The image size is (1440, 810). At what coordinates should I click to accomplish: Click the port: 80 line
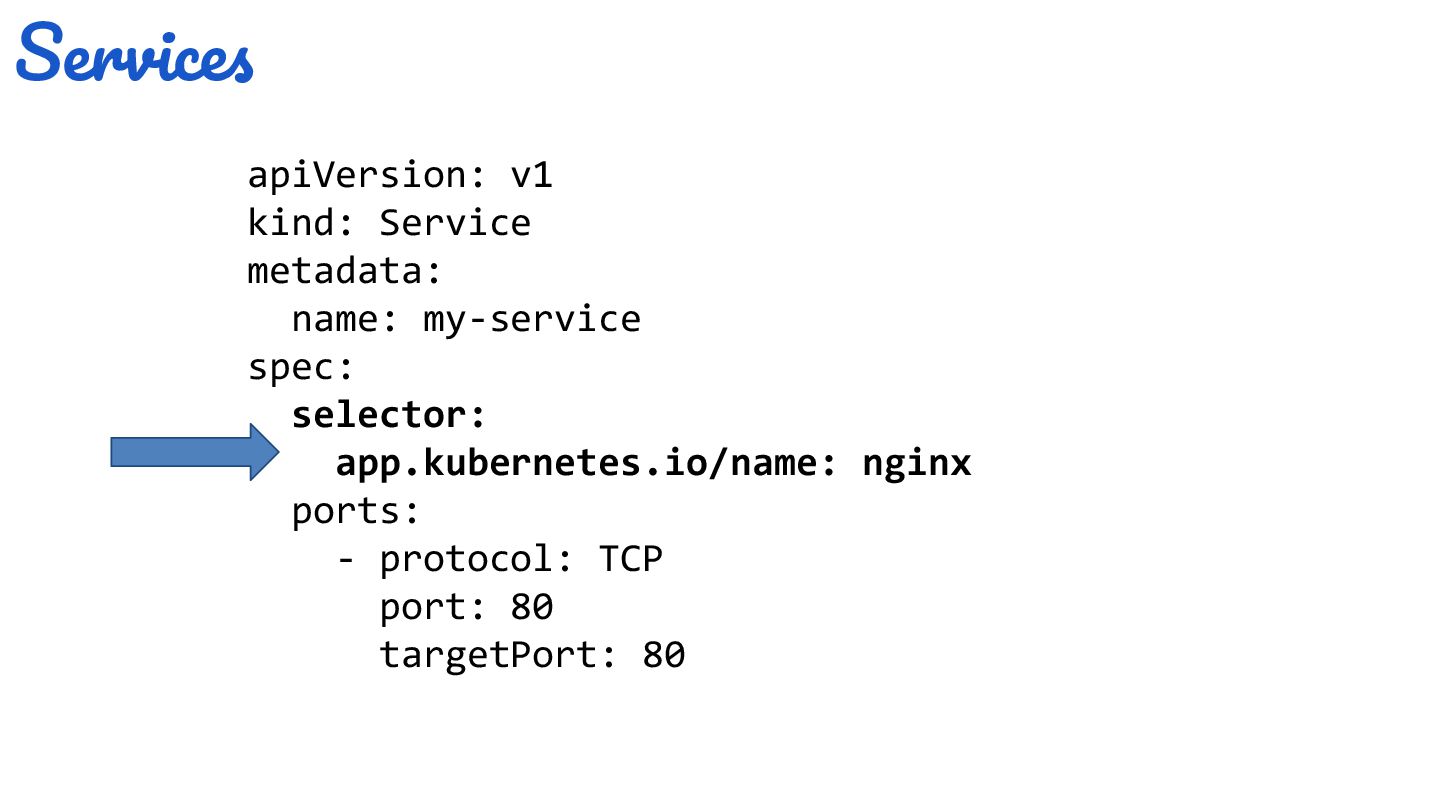tap(466, 607)
